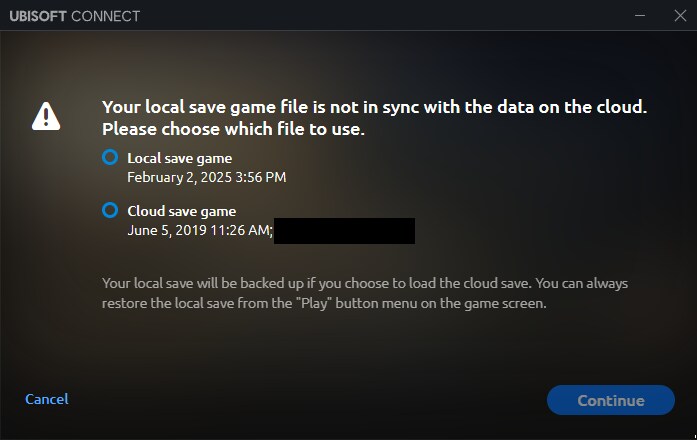Click the warning triangle icon
This screenshot has height=441, width=697.
tap(46, 116)
